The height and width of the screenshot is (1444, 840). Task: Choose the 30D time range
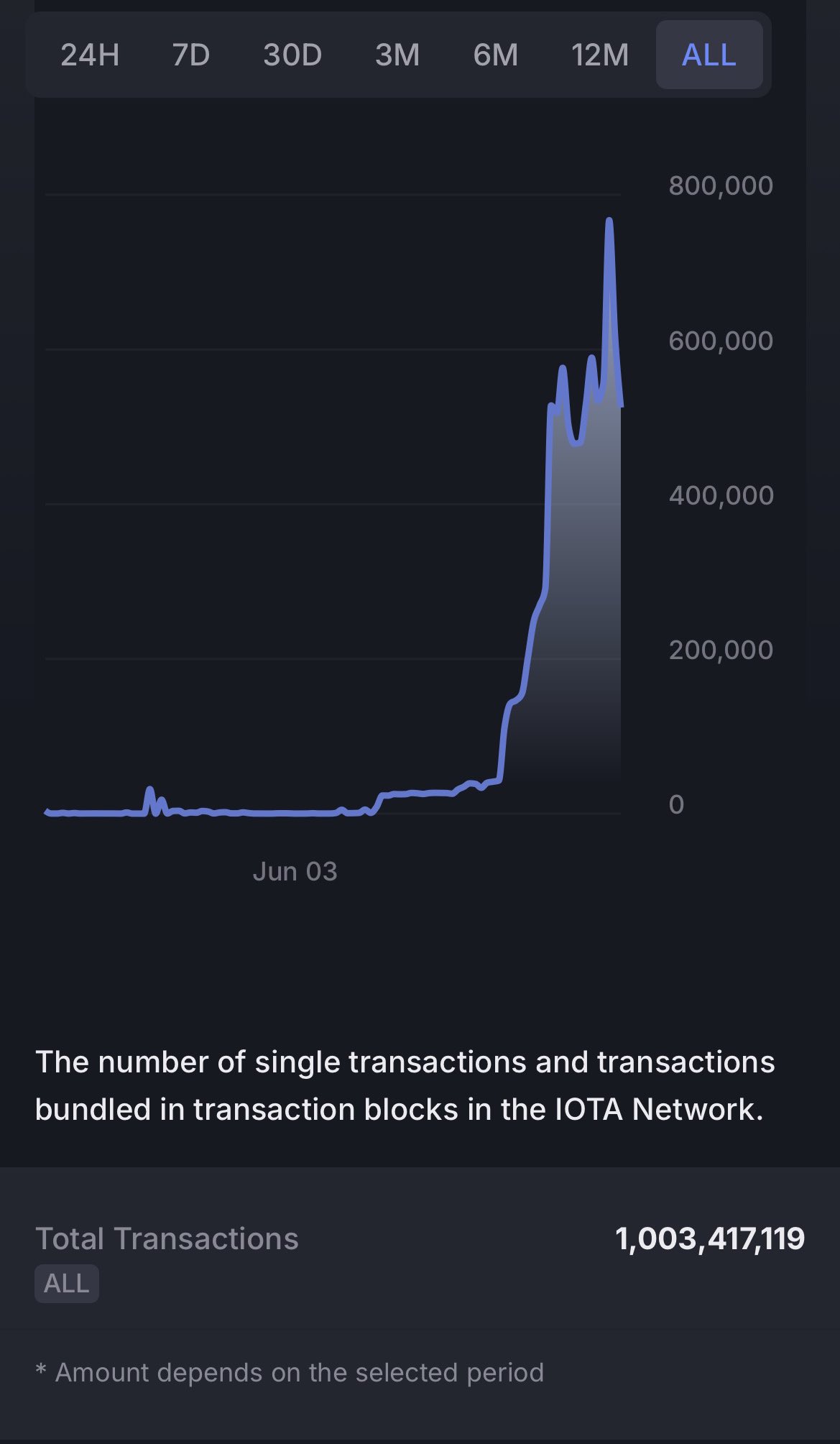pyautogui.click(x=292, y=55)
